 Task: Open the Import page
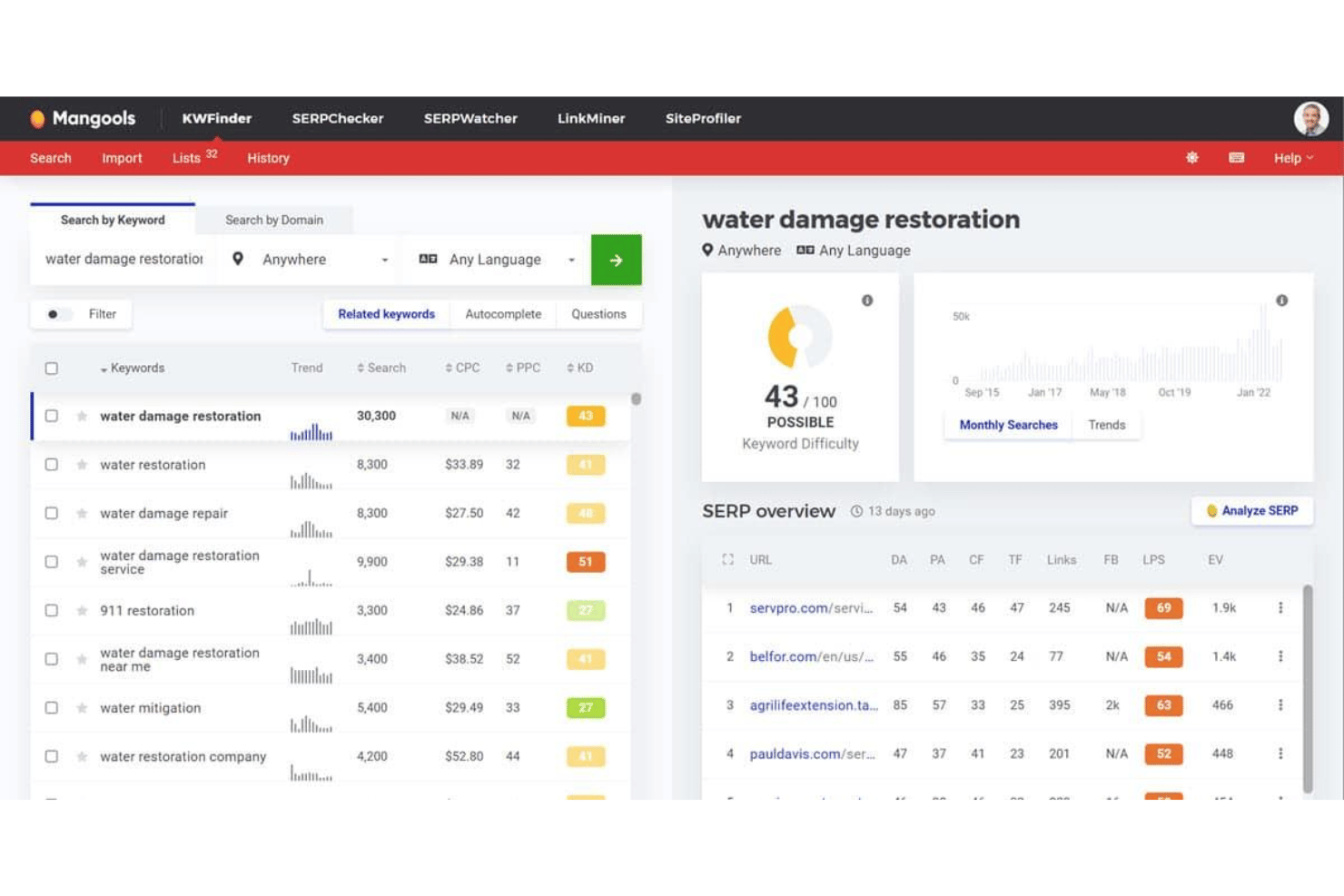[x=122, y=158]
